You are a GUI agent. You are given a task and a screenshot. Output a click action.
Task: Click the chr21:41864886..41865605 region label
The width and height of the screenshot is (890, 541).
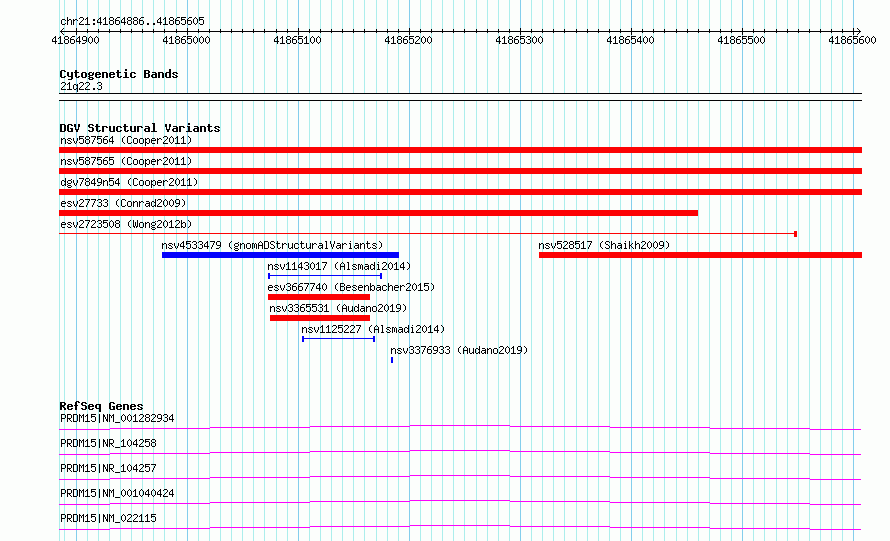[132, 21]
